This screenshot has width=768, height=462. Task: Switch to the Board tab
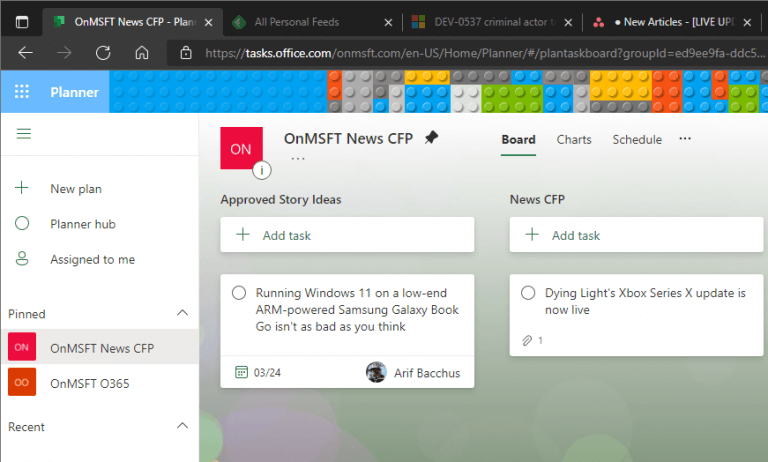click(518, 140)
